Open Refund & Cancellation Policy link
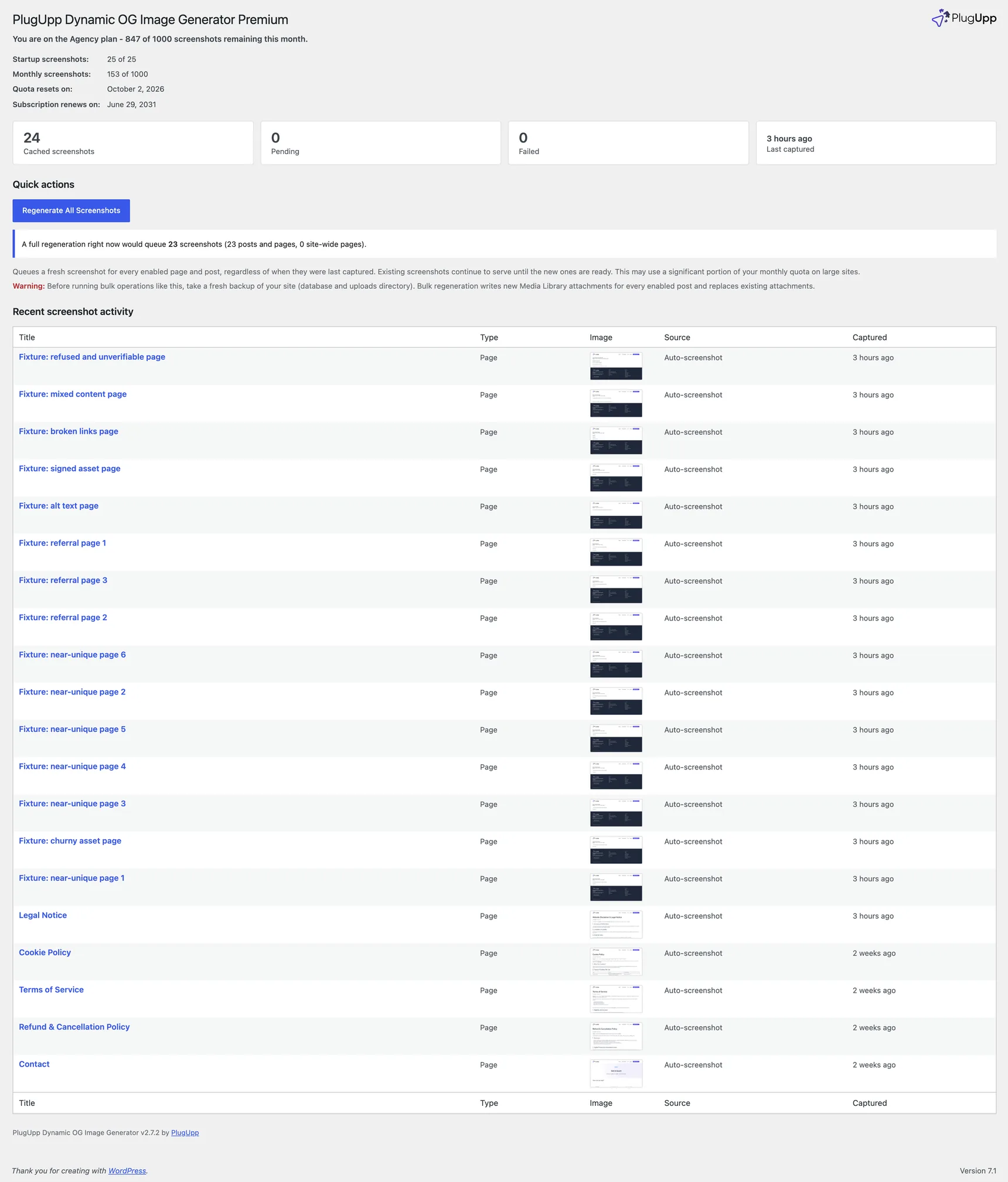 pos(74,1027)
